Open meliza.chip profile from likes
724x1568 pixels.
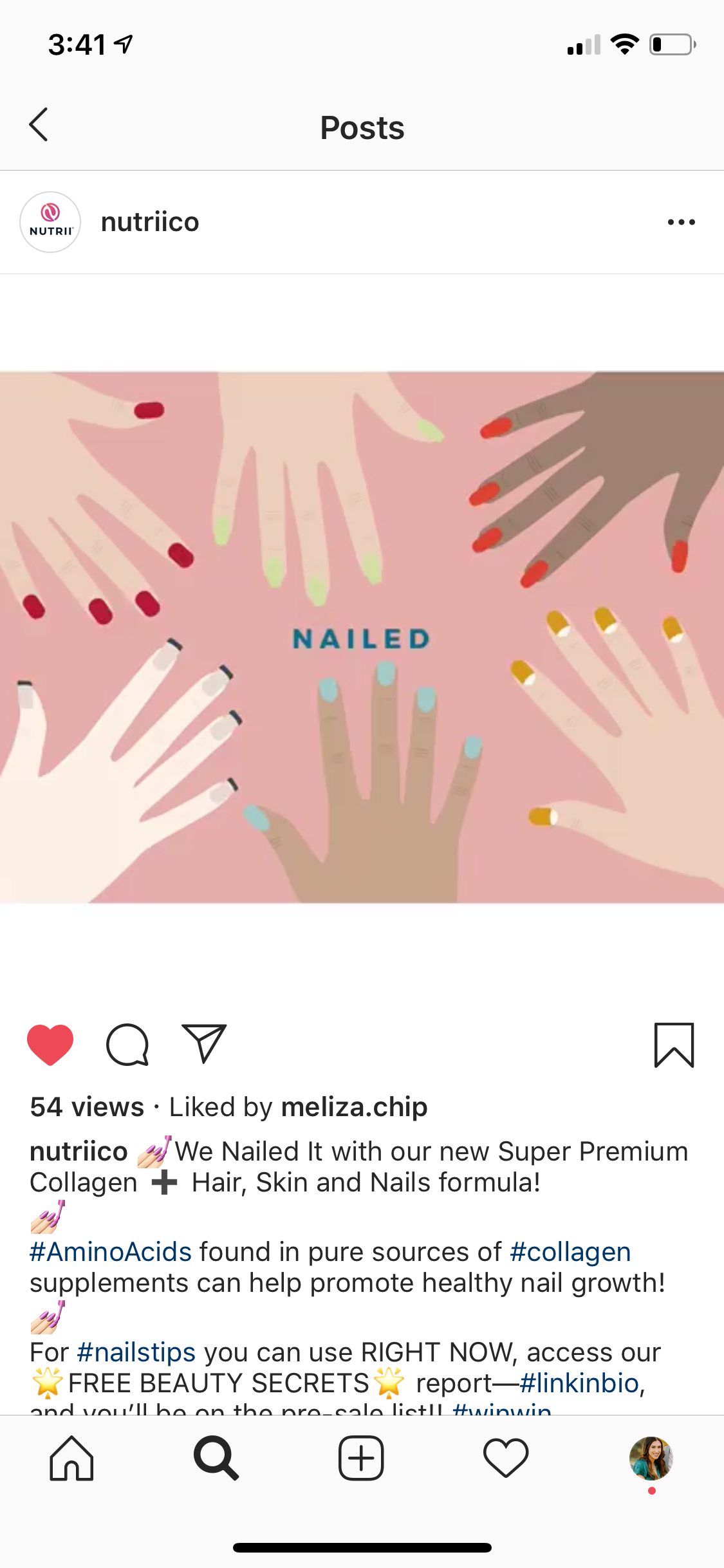click(354, 1107)
